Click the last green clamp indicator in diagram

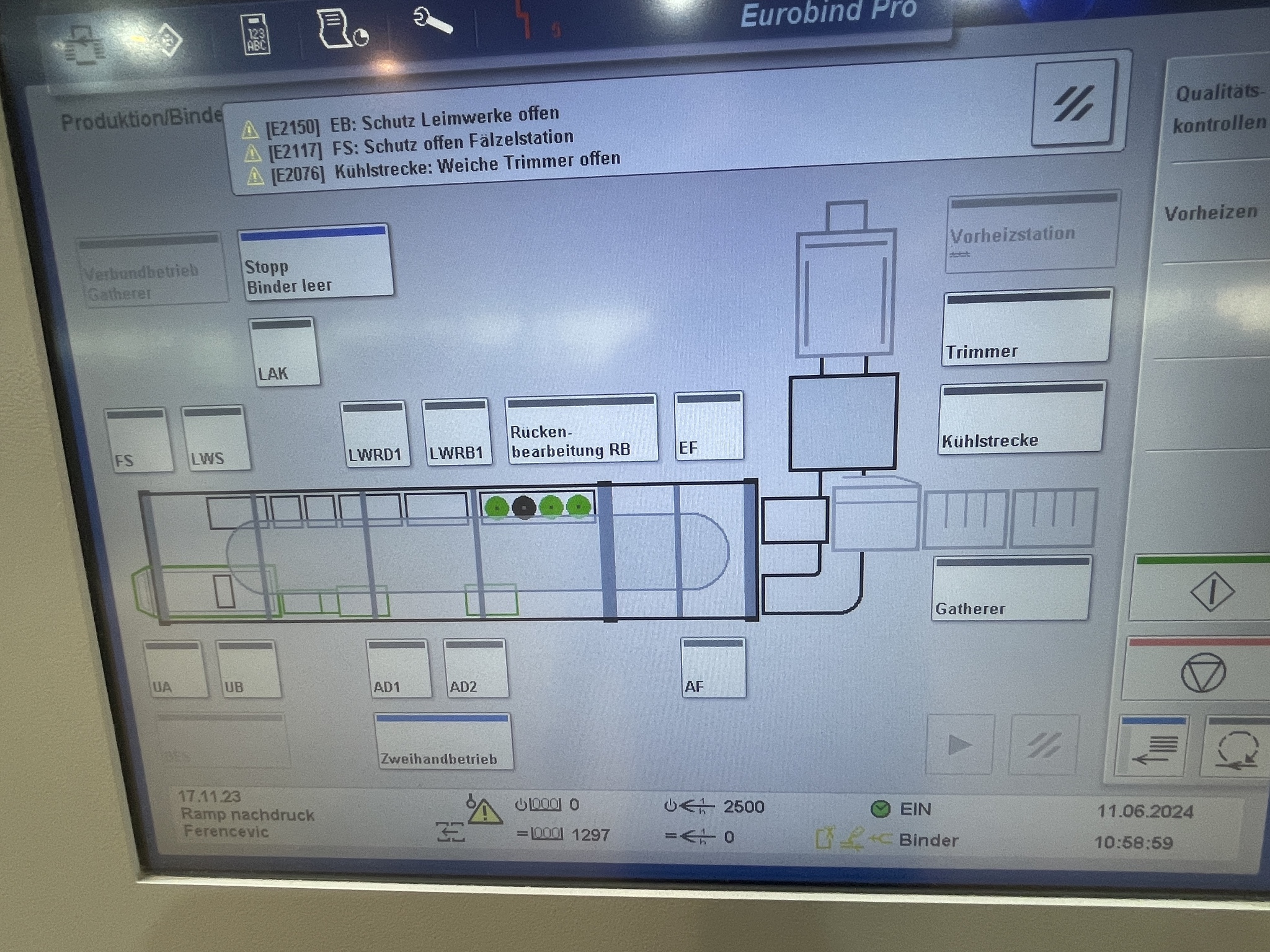[x=579, y=506]
